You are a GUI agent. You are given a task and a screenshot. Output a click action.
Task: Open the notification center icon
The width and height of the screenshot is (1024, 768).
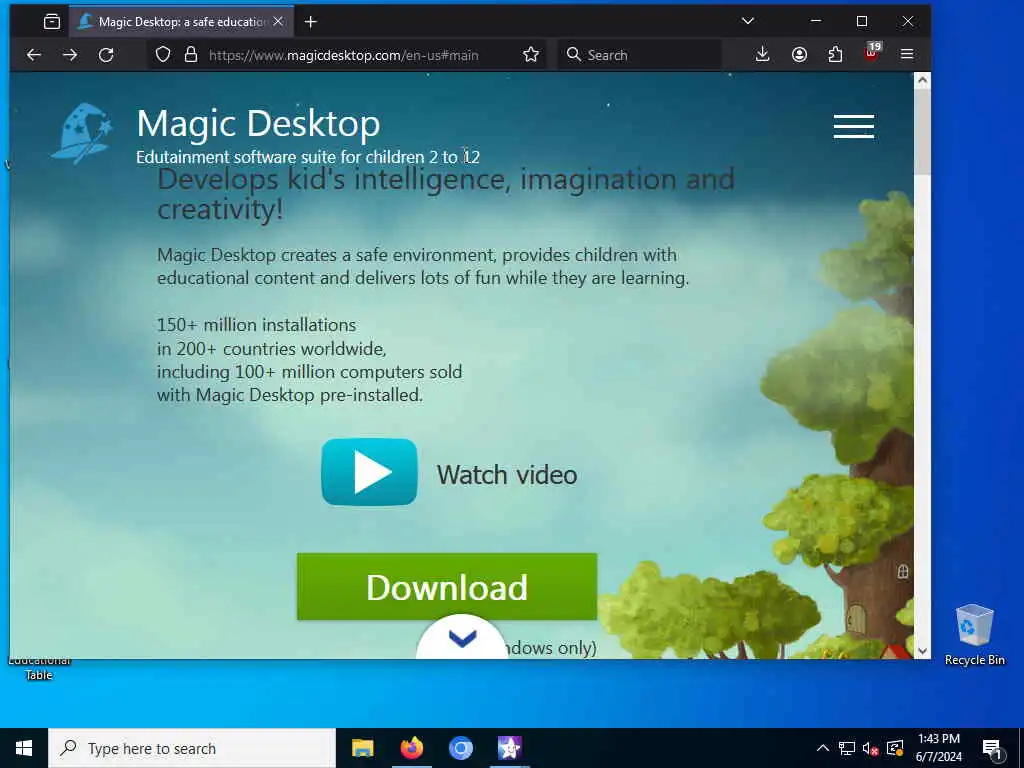click(x=993, y=750)
